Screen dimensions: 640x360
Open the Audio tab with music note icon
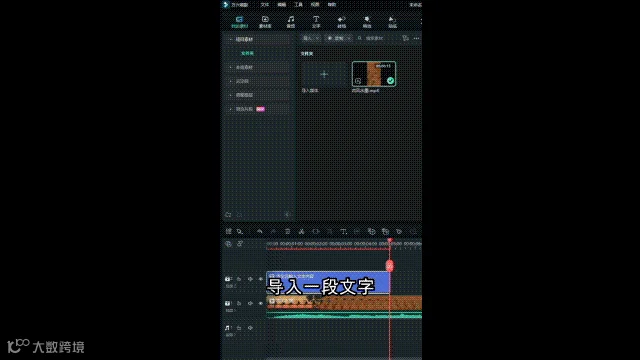pyautogui.click(x=291, y=22)
